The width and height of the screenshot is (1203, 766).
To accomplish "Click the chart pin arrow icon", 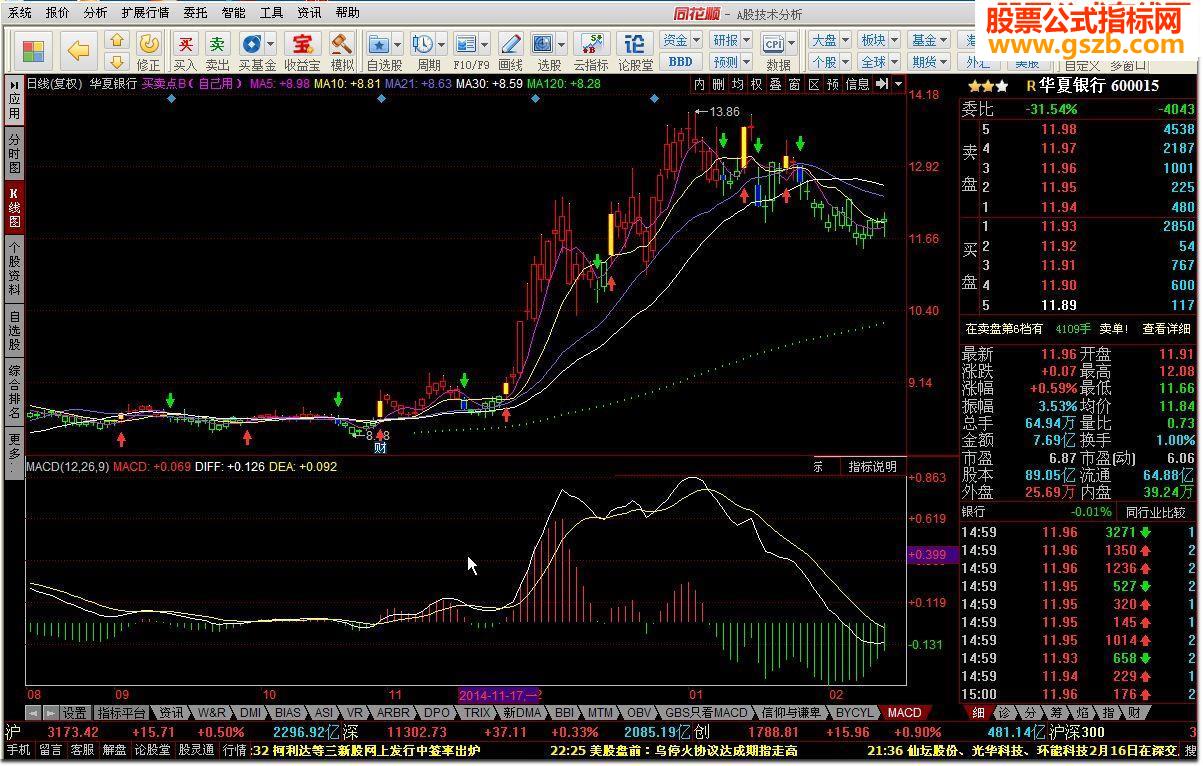I will pyautogui.click(x=881, y=84).
